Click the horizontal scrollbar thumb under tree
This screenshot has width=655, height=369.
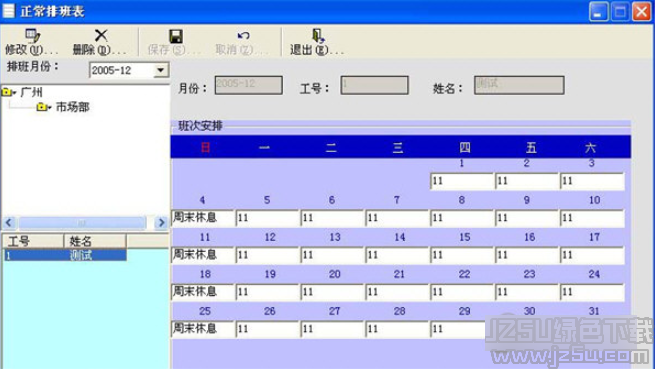coord(82,223)
